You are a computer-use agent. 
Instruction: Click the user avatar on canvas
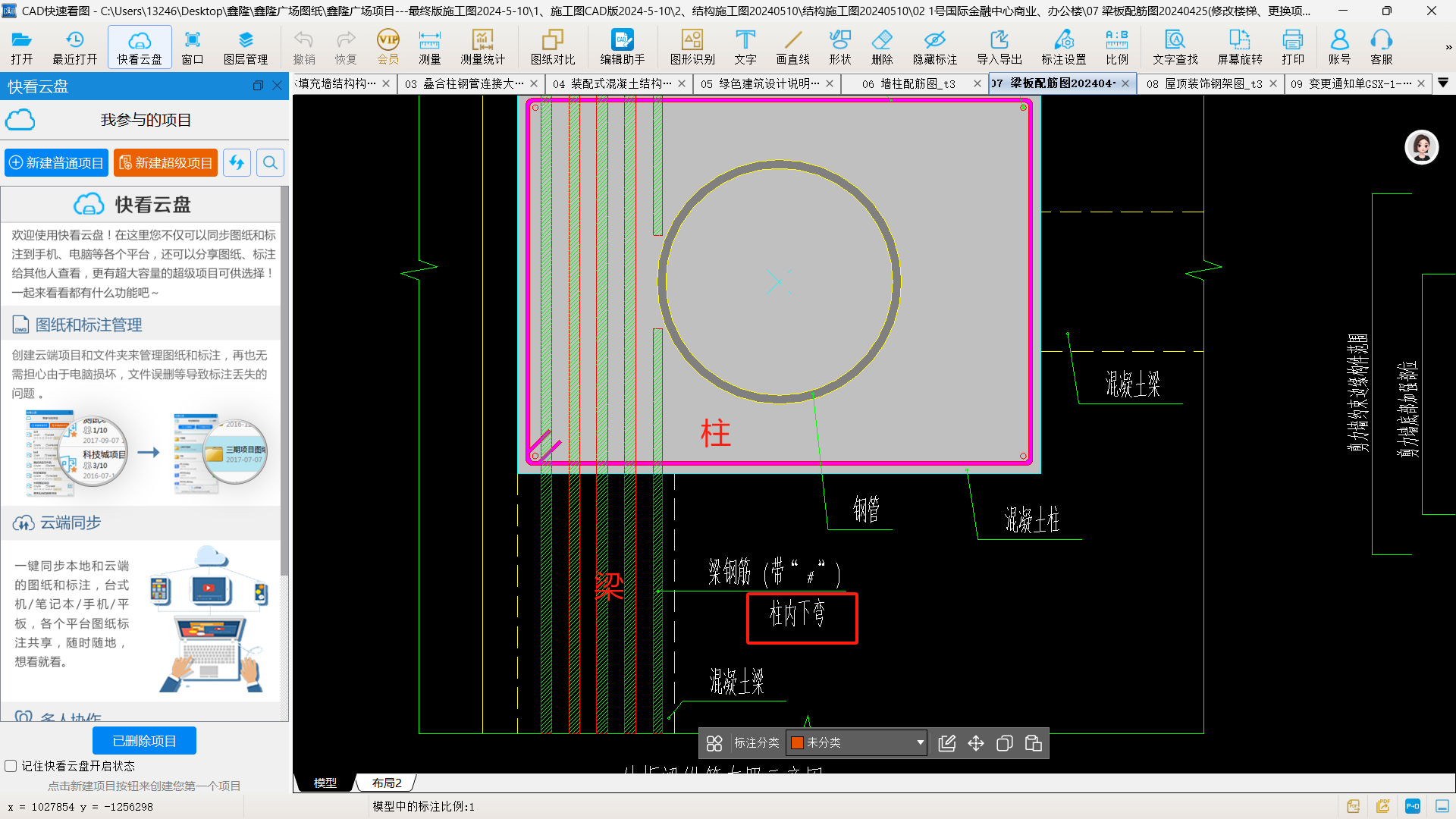pyautogui.click(x=1422, y=147)
